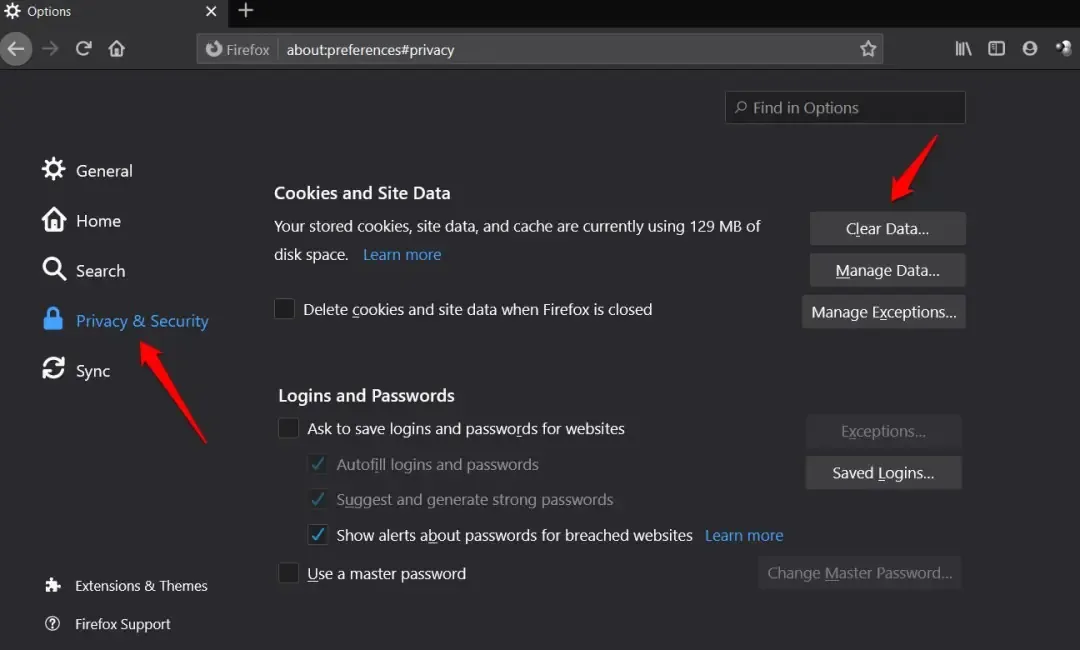Uncheck Show alerts about breached websites

click(x=318, y=535)
